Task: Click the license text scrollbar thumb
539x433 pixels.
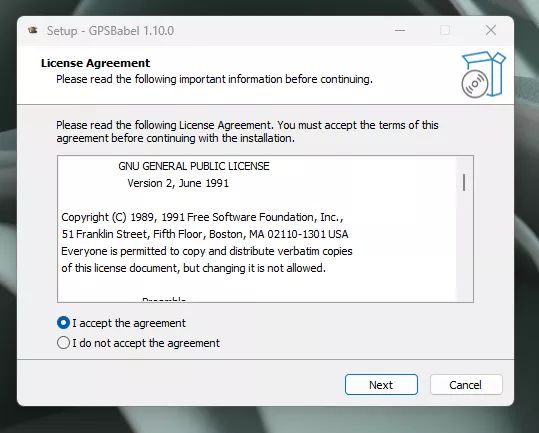Action: click(464, 182)
